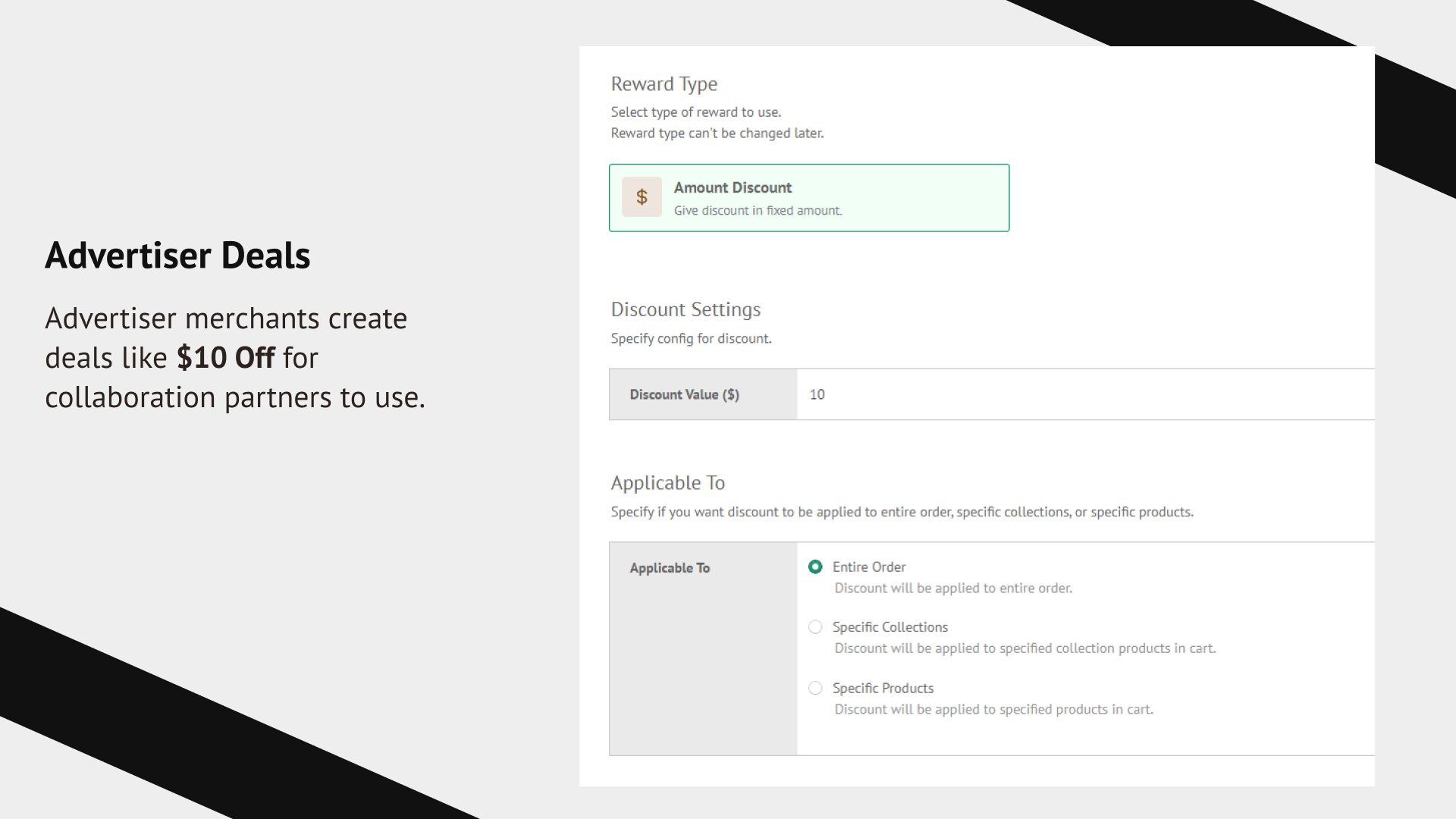Select the Specific Products radio button
Viewport: 1456px width, 819px height.
pos(815,688)
